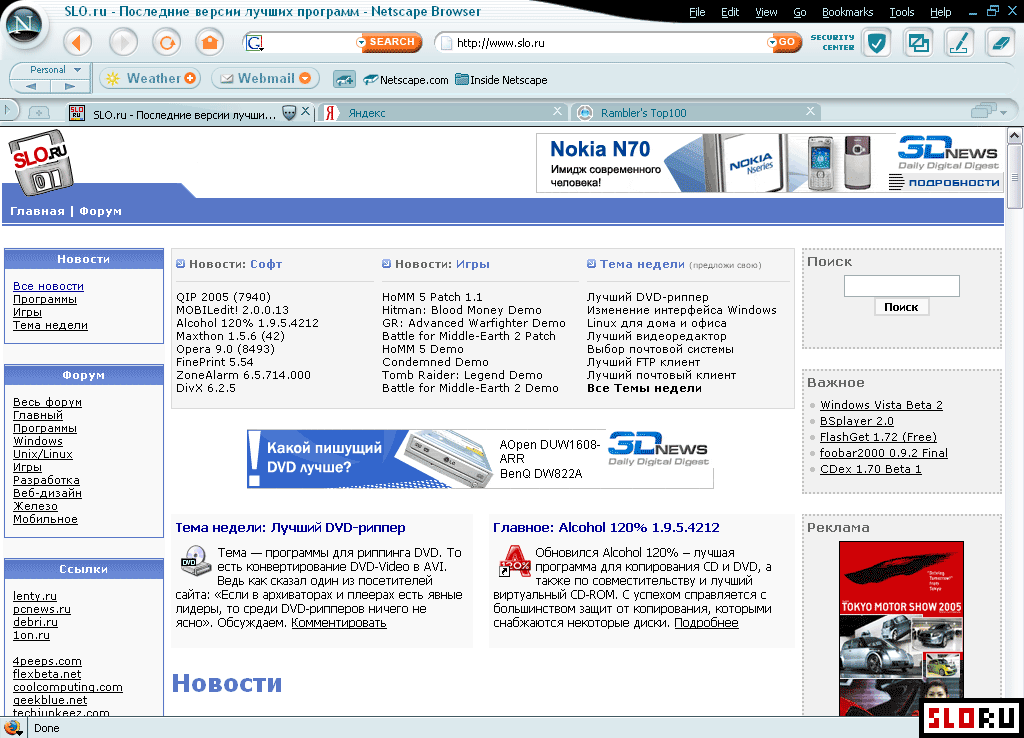Open the Windows Vista Beta 2 link
1024x738 pixels.
(881, 405)
